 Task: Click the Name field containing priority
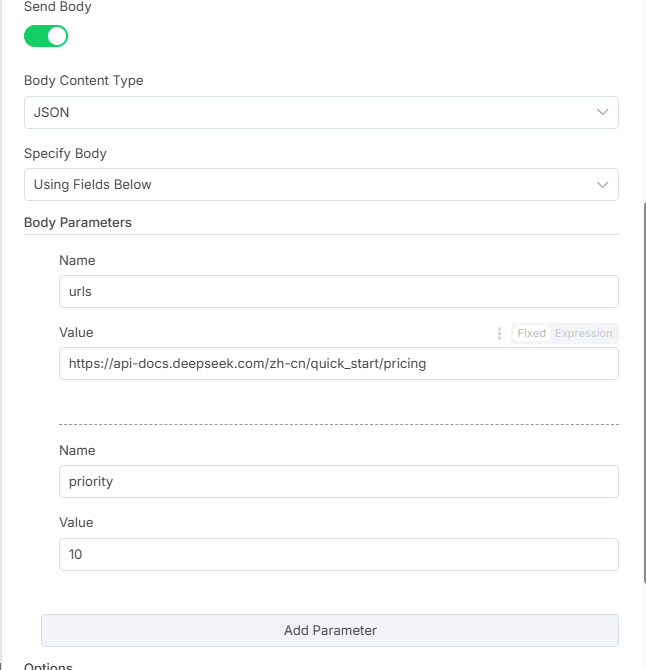pyautogui.click(x=338, y=481)
